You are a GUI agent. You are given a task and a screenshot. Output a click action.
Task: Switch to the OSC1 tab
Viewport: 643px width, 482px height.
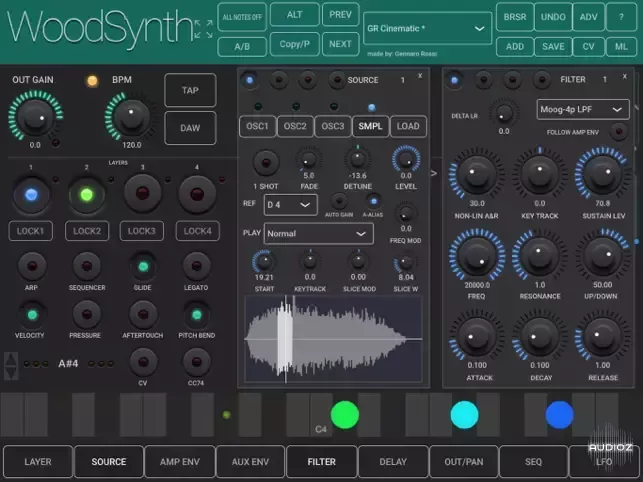[x=257, y=126]
